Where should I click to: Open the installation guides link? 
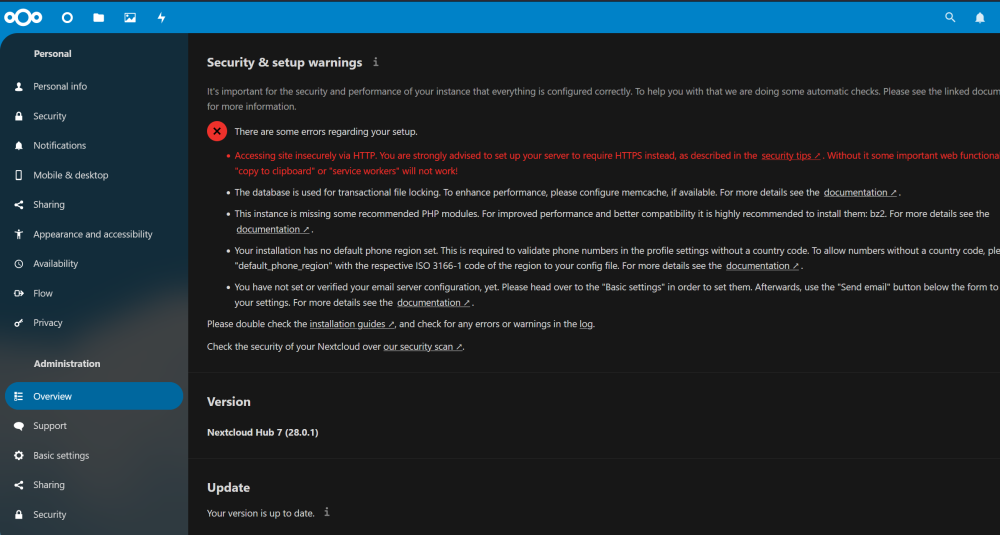pos(352,324)
